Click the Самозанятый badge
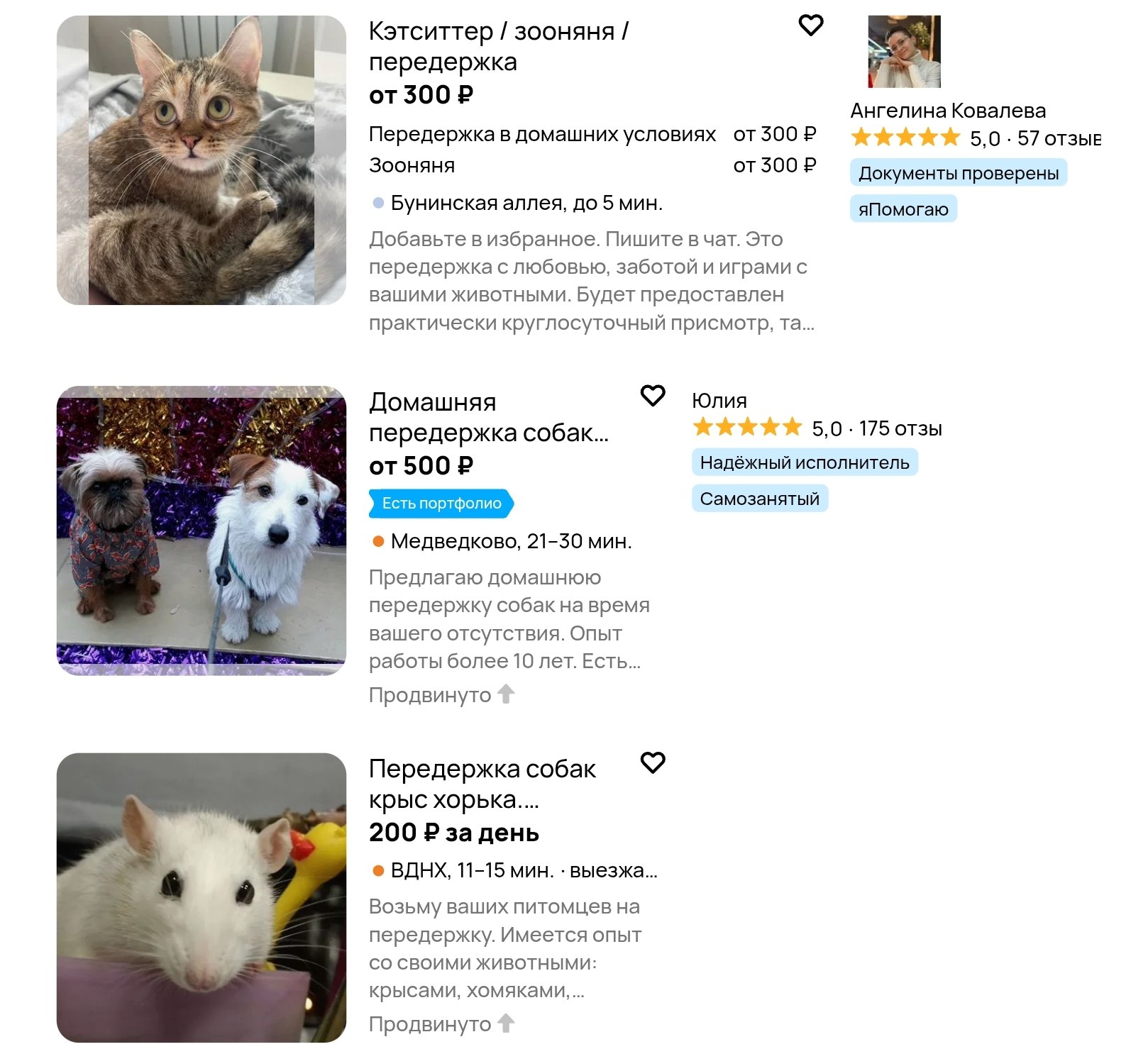Viewport: 1148px width, 1049px height. click(x=759, y=499)
